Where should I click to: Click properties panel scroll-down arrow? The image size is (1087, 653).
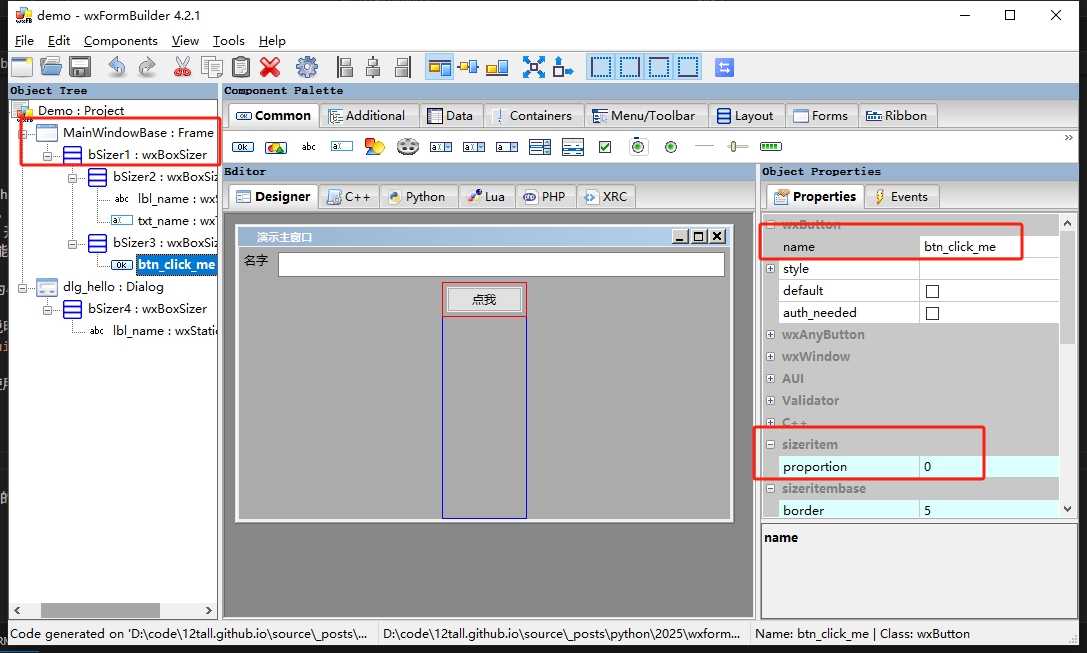pyautogui.click(x=1067, y=509)
